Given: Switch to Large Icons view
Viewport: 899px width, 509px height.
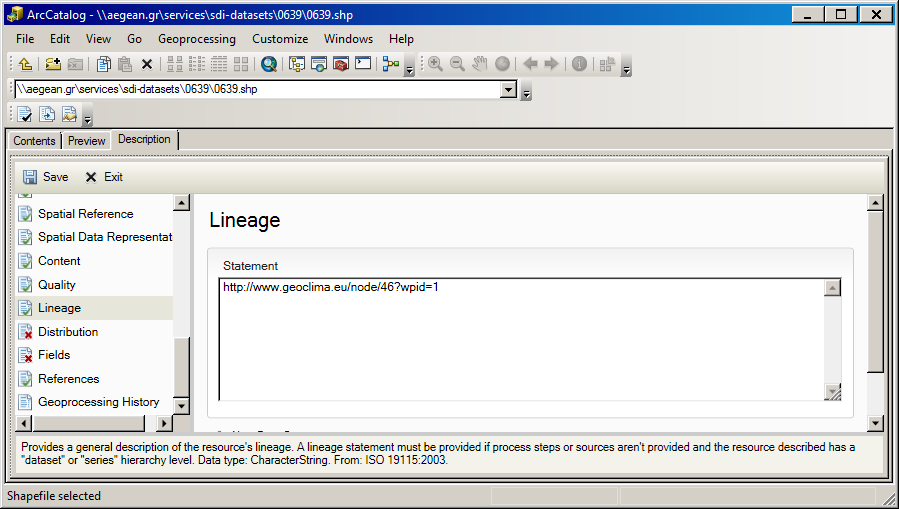Looking at the screenshot, I should tap(175, 64).
